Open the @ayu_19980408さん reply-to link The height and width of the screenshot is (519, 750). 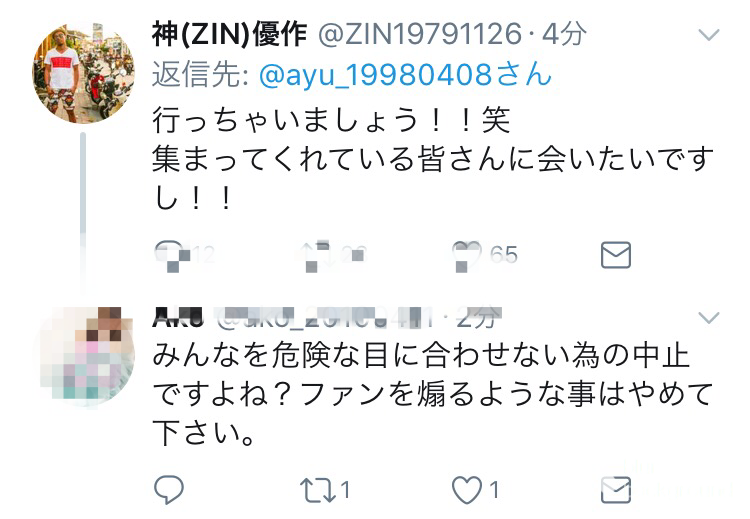click(x=405, y=76)
